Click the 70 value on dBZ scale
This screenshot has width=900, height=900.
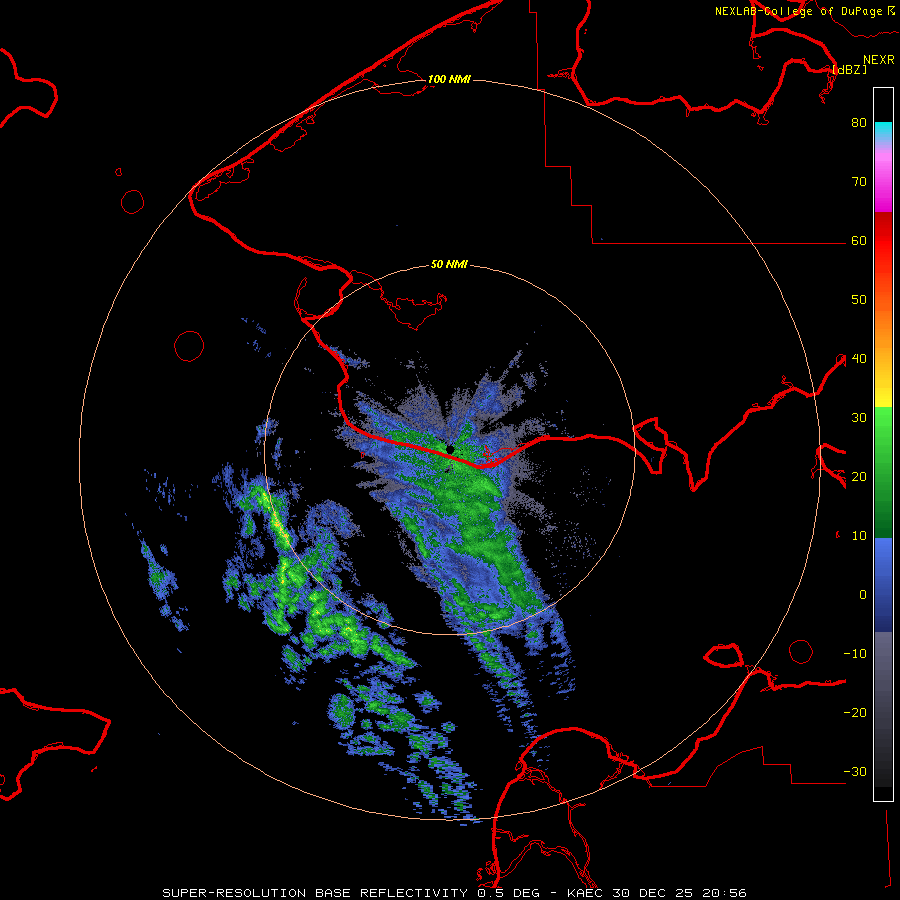point(859,182)
